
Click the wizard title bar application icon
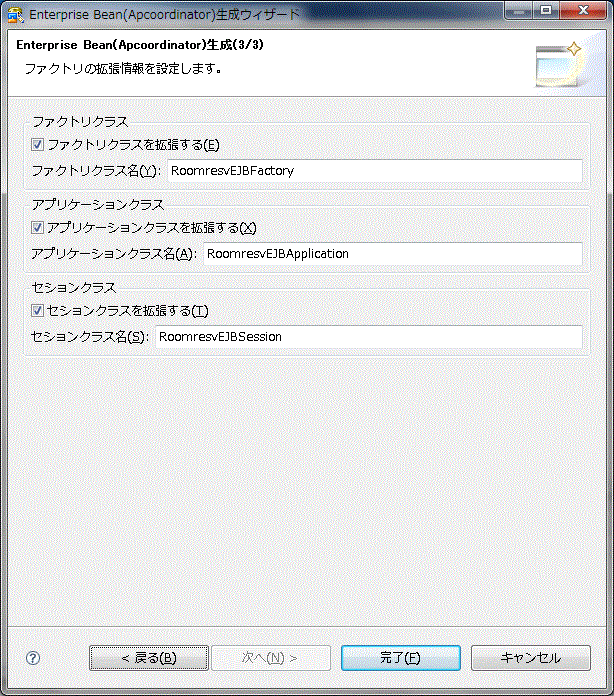[16, 15]
